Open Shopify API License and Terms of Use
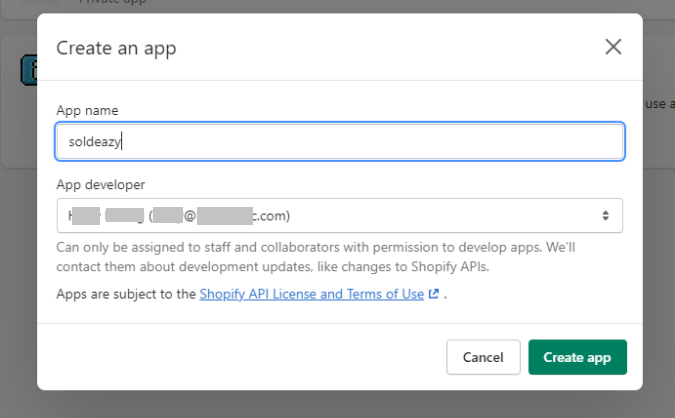This screenshot has width=675, height=418. [312, 294]
